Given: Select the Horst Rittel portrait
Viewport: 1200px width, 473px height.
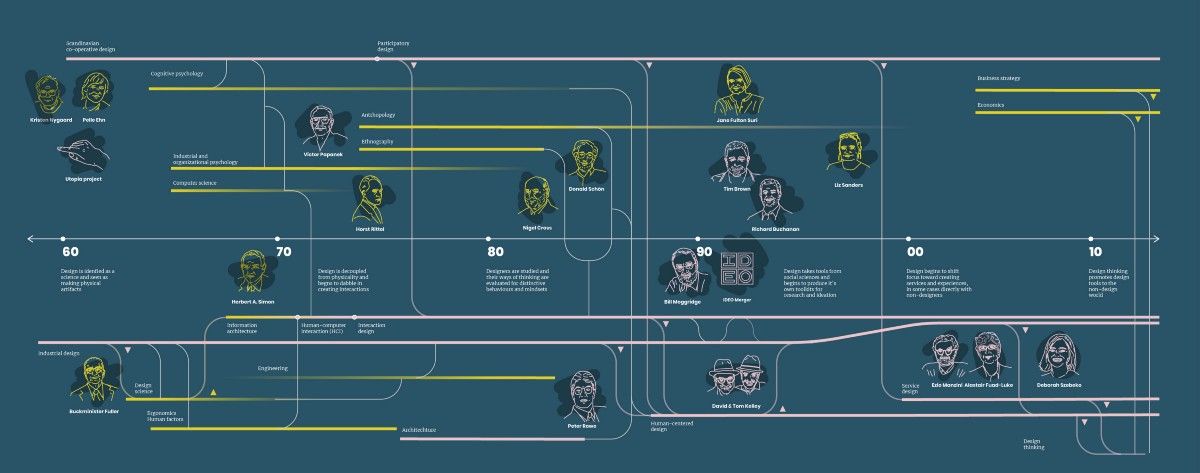Looking at the screenshot, I should 371,201.
